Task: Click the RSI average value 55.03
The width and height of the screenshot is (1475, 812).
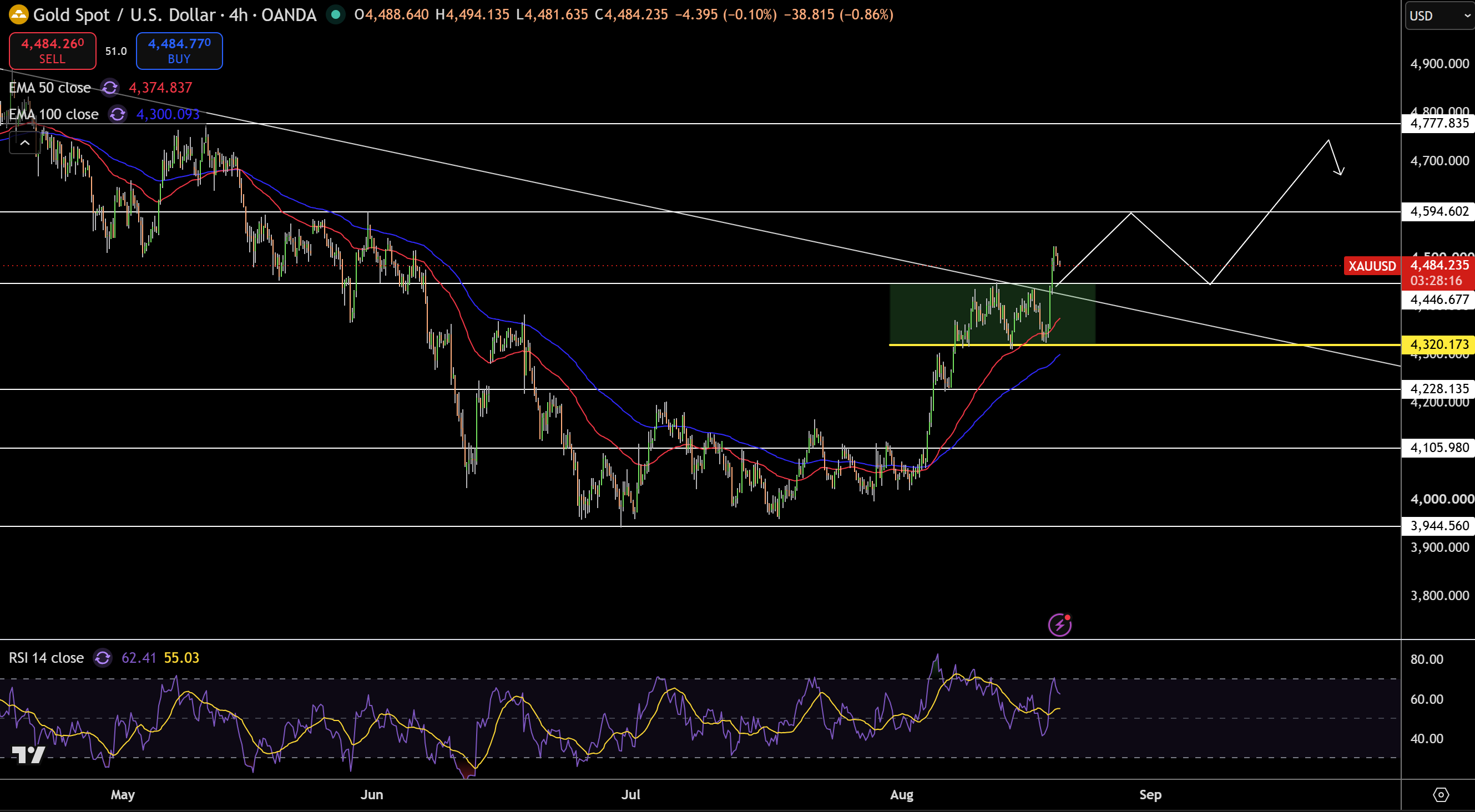Action: click(x=181, y=658)
